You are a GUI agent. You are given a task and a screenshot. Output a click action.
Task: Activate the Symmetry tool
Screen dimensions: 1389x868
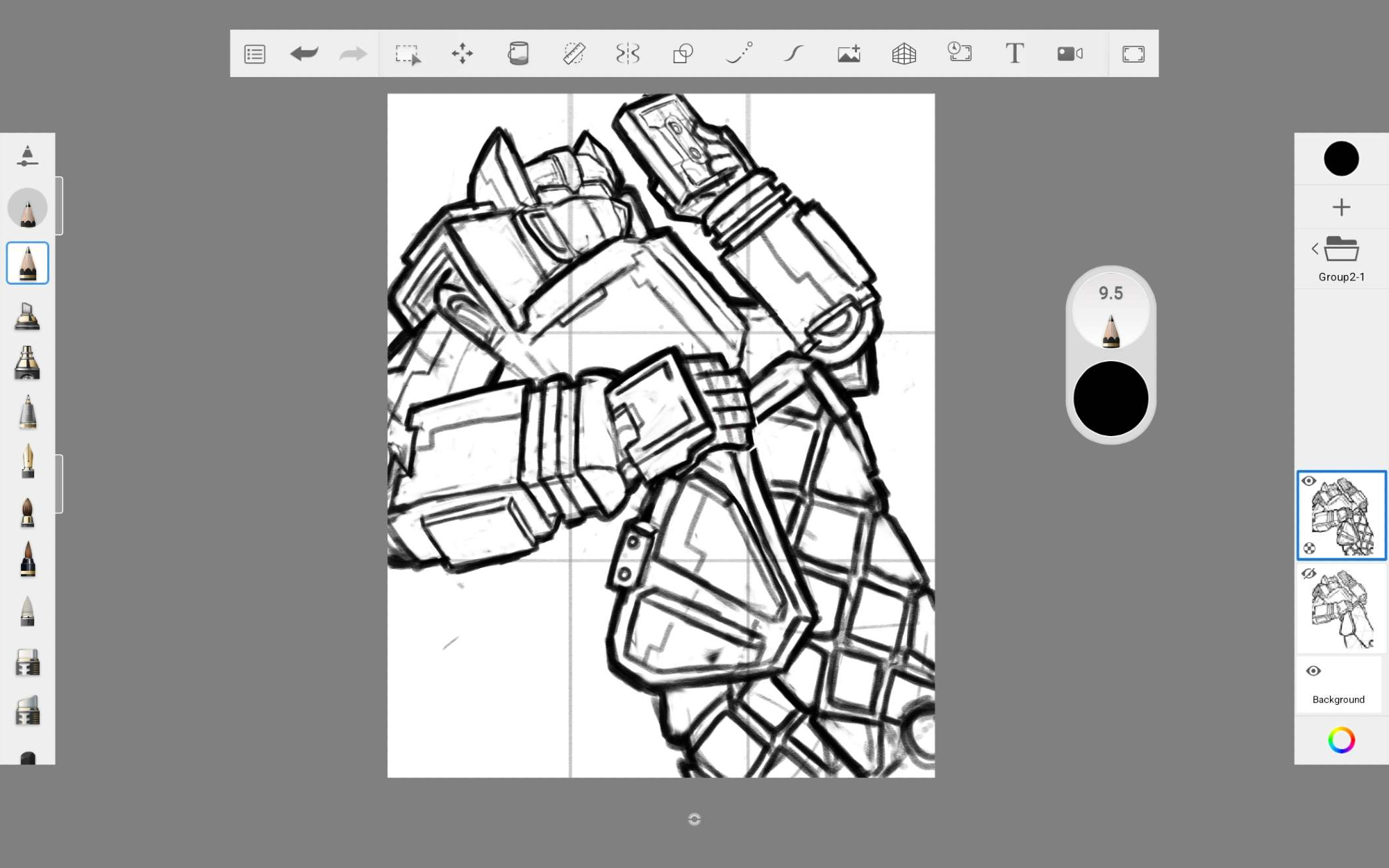(628, 53)
